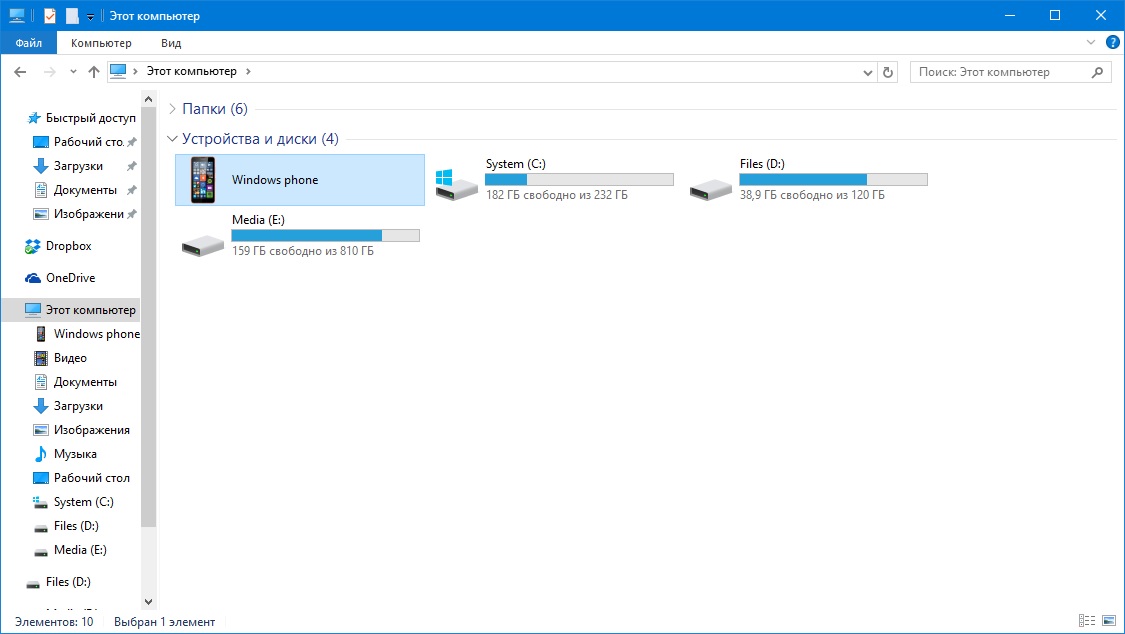Open pinned Загрузки under quick access
Image resolution: width=1125 pixels, height=634 pixels.
(x=77, y=166)
